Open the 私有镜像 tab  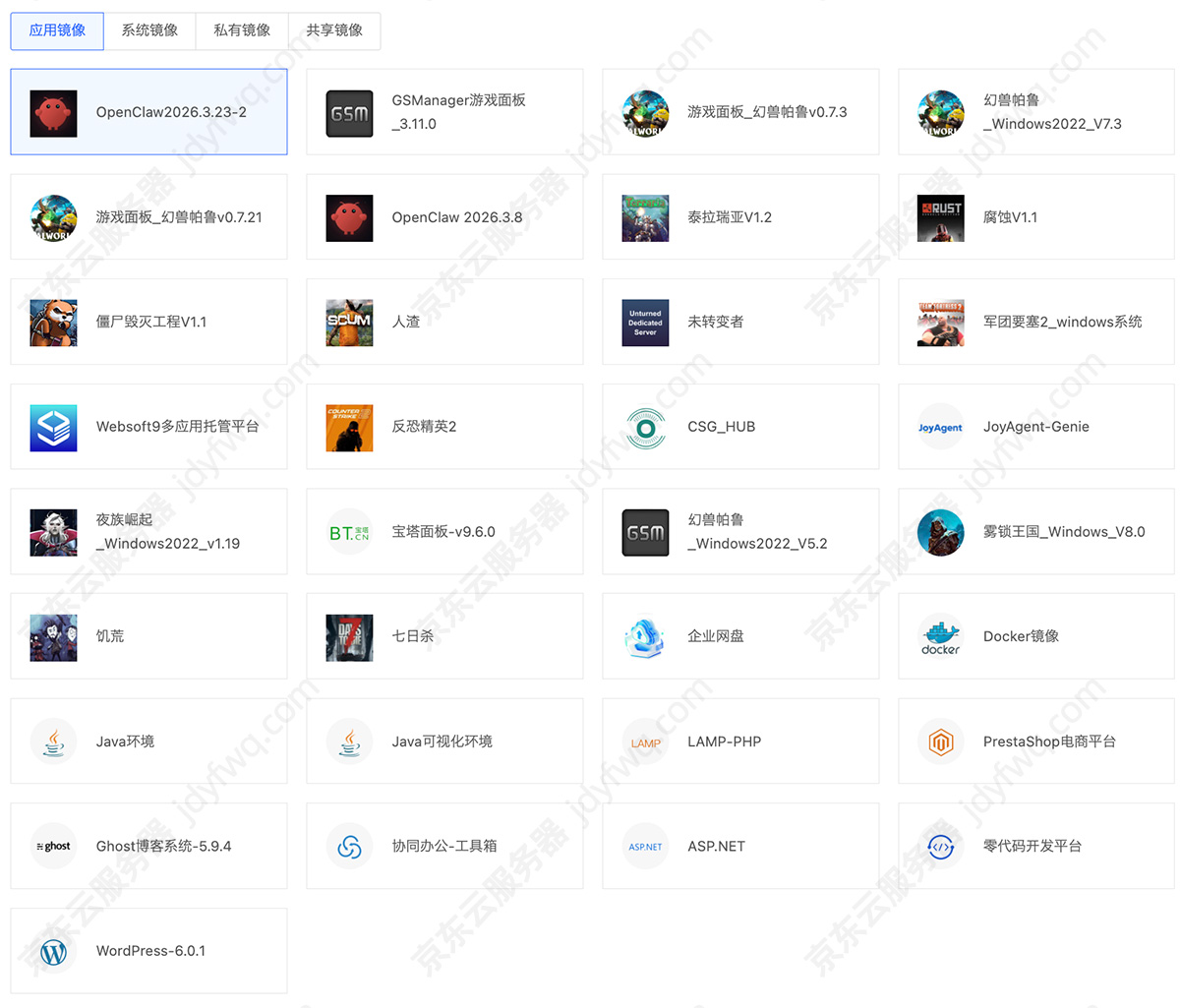pyautogui.click(x=241, y=30)
